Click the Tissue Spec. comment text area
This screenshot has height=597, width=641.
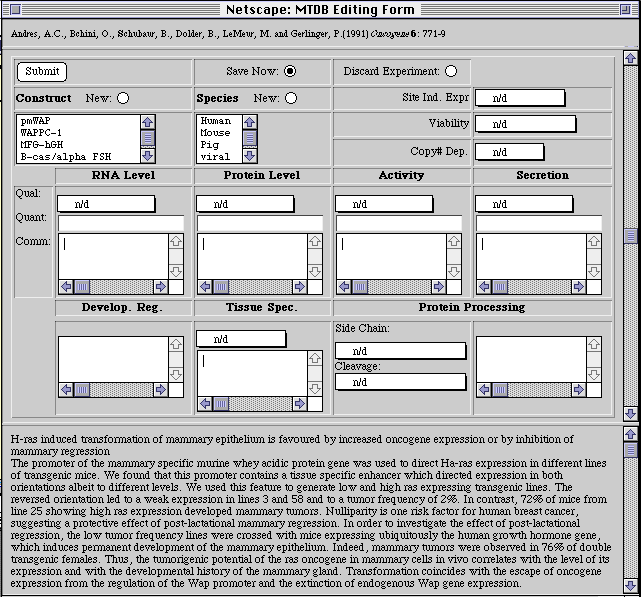click(252, 373)
